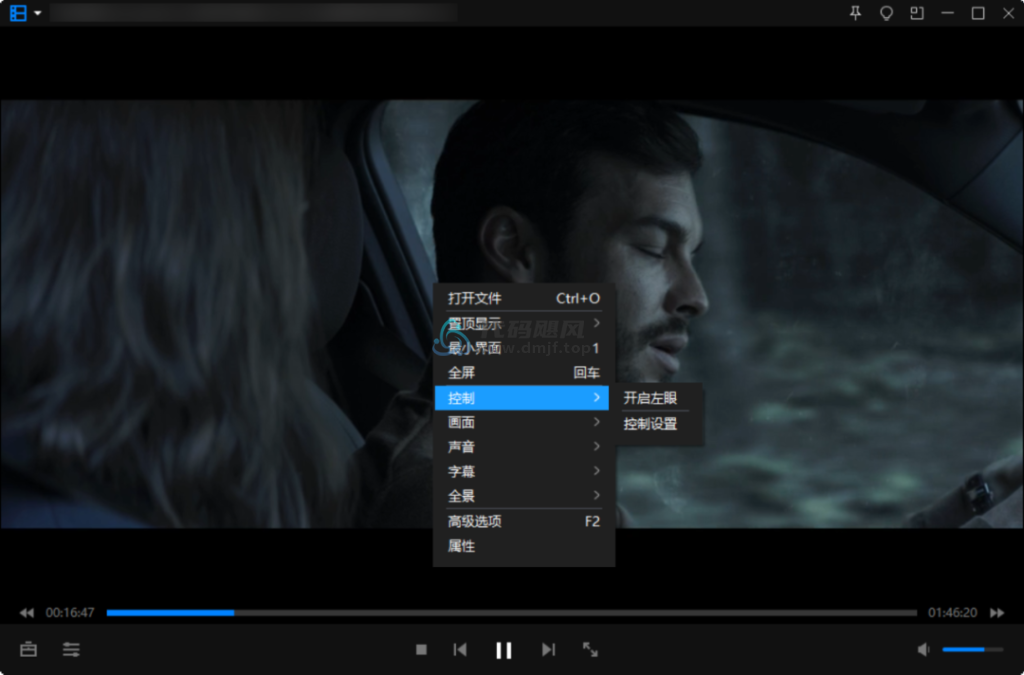Adjust the volume slider

coord(972,650)
